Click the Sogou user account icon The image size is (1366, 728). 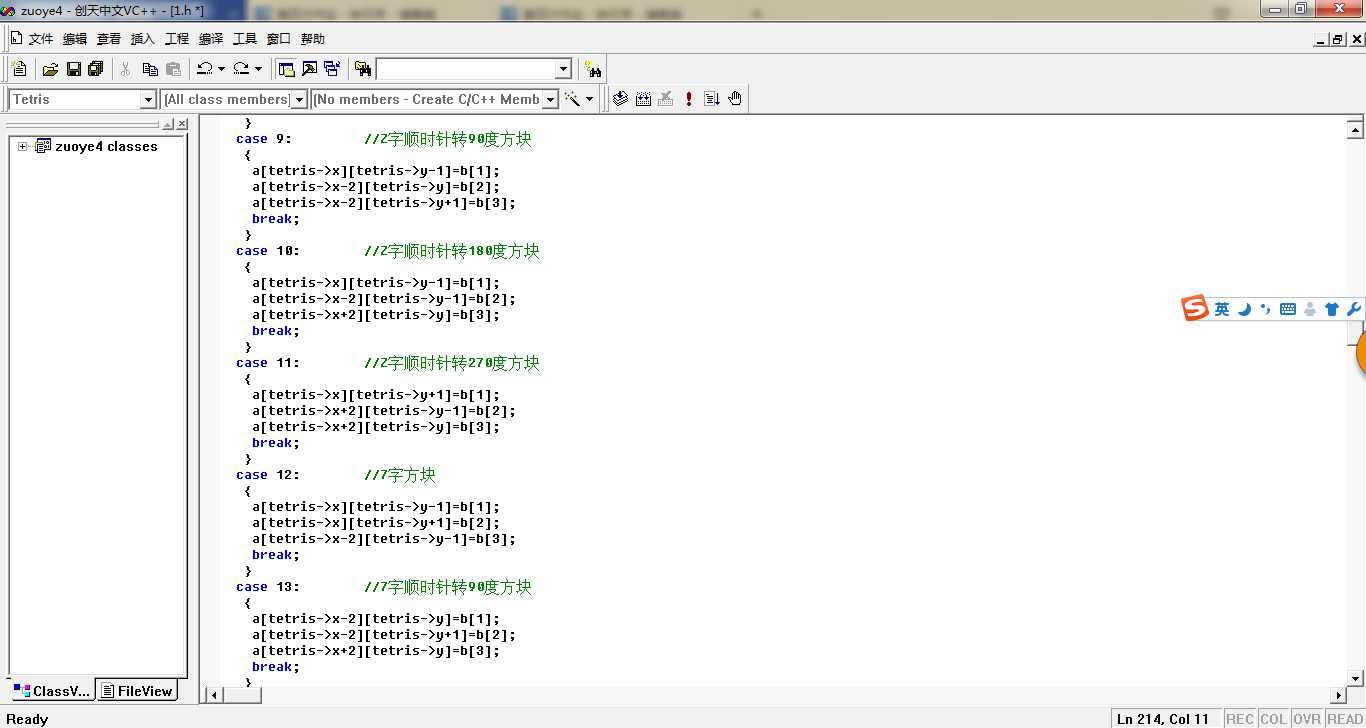point(1310,310)
